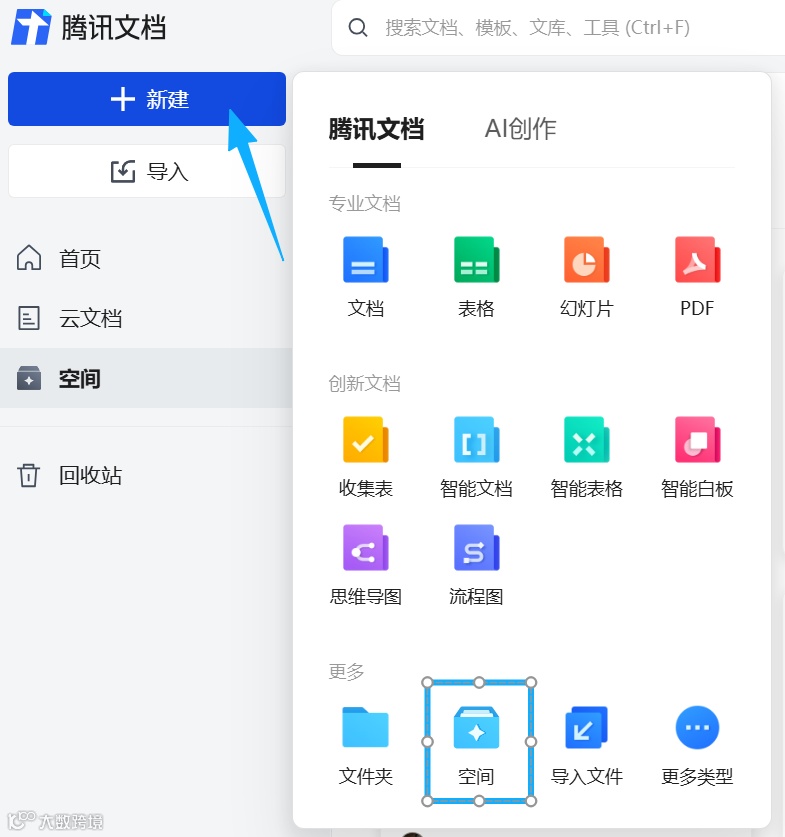Click the 创新文档 section label
Image resolution: width=785 pixels, height=837 pixels.
click(x=364, y=383)
